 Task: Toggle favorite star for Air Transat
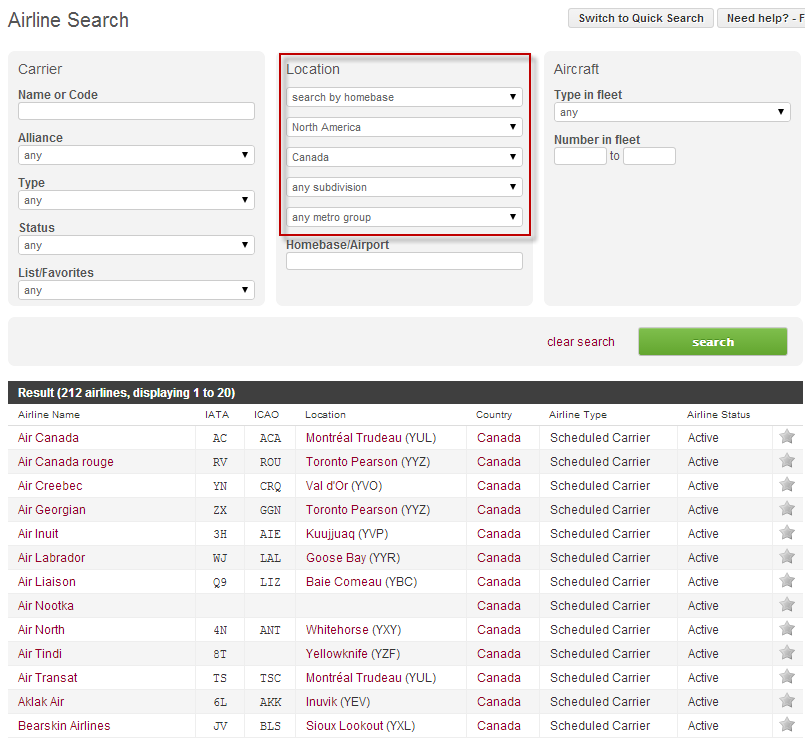click(787, 677)
